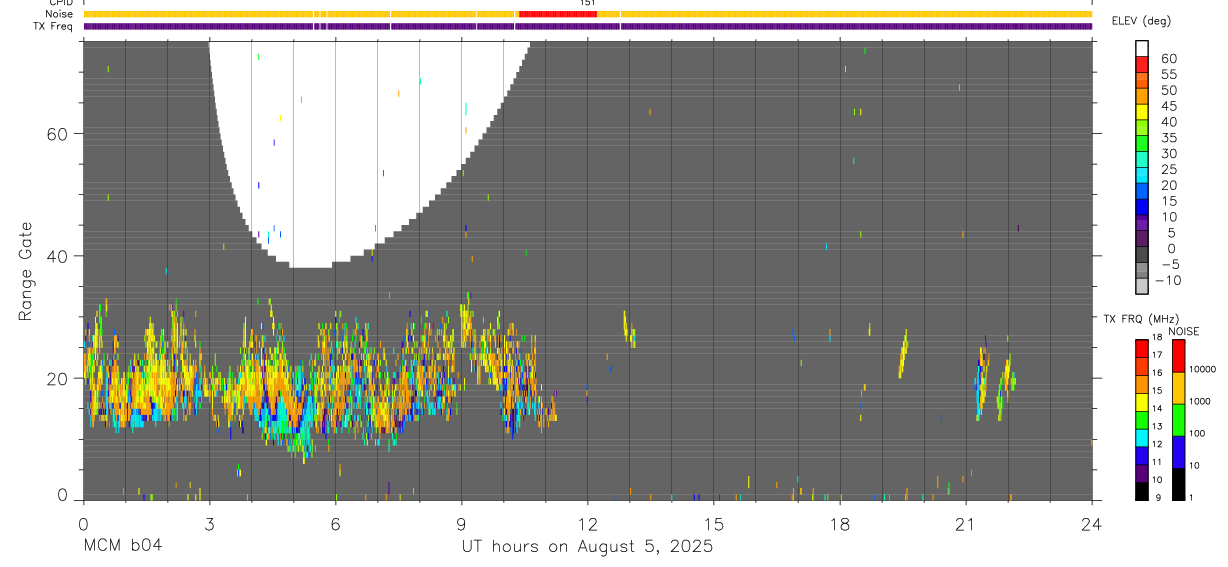Click the x-axis tick label 9

click(x=461, y=523)
